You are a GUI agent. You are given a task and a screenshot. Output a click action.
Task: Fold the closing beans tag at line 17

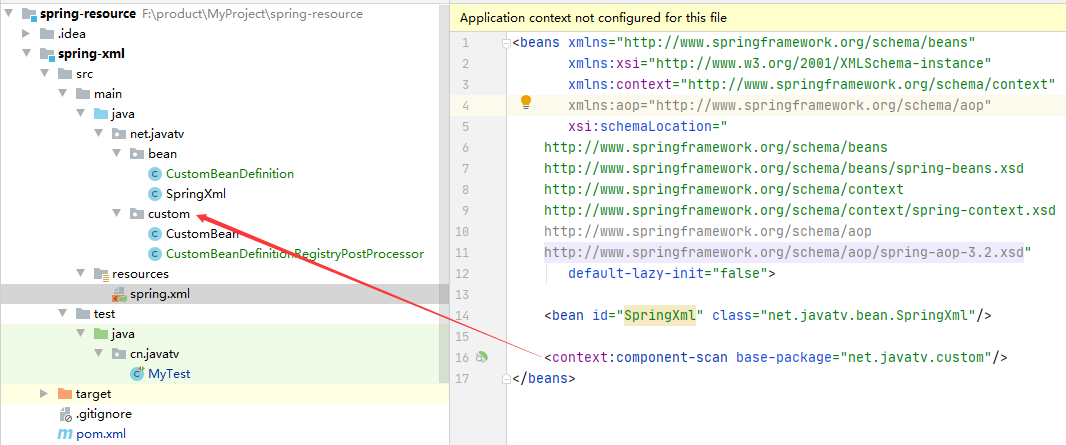[x=505, y=378]
